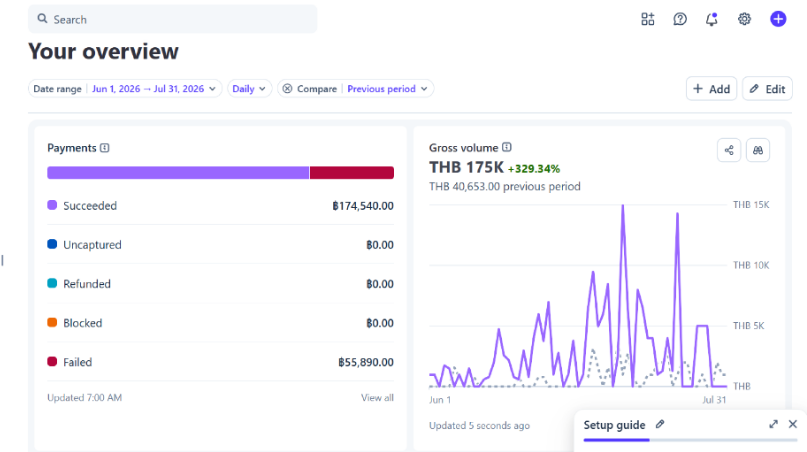Click the Gross volume share icon
Viewport: 807px width, 452px height.
[729, 150]
